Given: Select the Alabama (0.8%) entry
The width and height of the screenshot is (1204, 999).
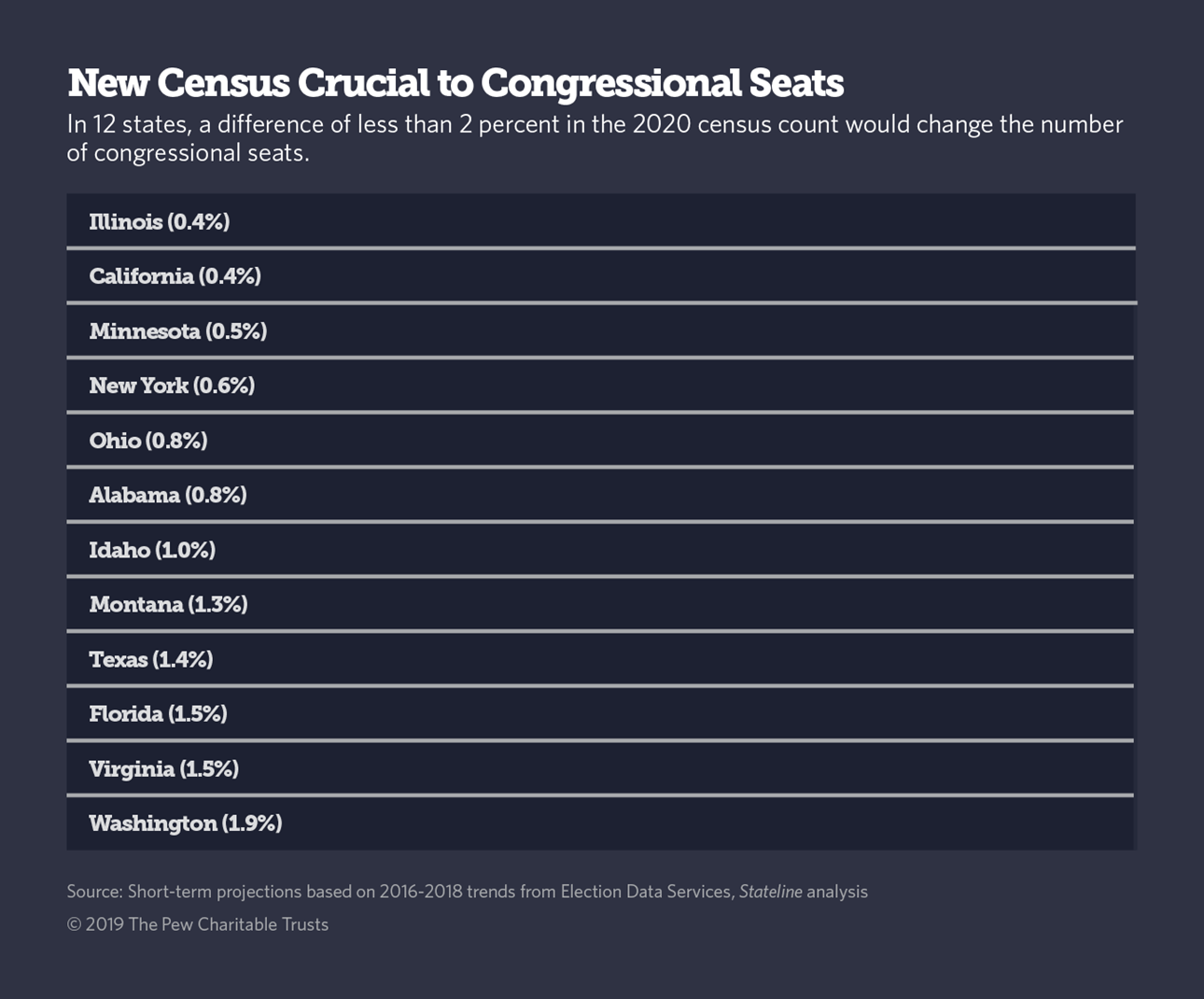Looking at the screenshot, I should point(168,495).
